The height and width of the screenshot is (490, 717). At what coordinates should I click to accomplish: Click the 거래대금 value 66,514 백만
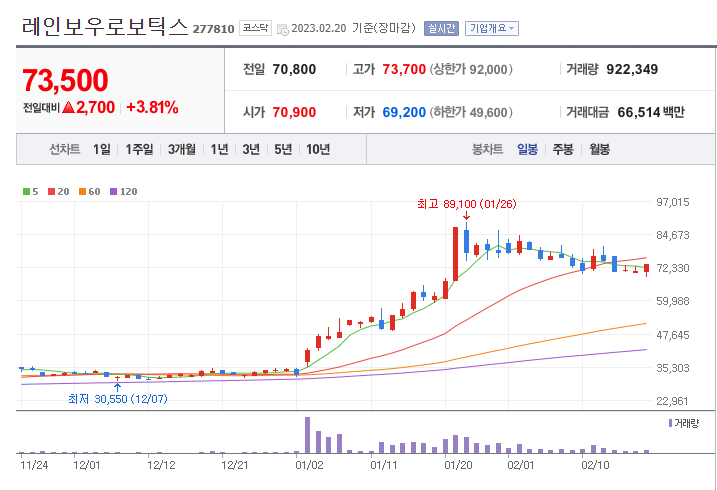[x=651, y=112]
